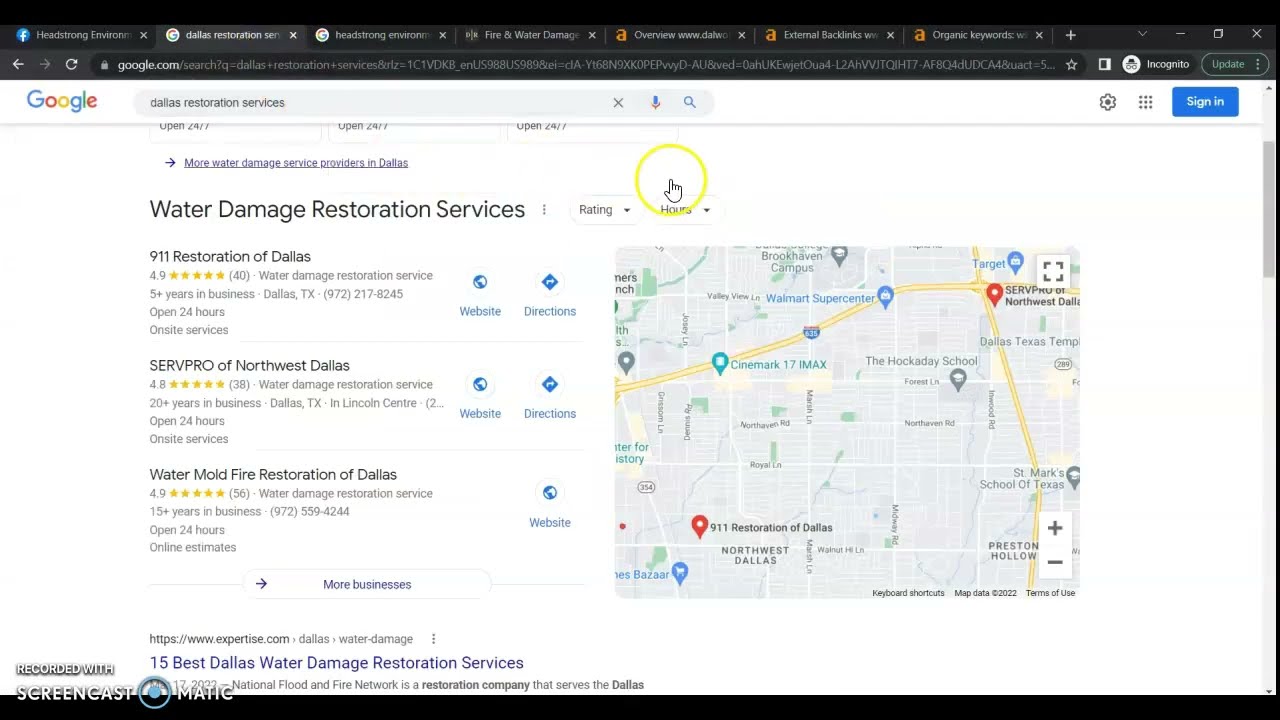
Task: Open Google apps grid
Action: pyautogui.click(x=1145, y=102)
